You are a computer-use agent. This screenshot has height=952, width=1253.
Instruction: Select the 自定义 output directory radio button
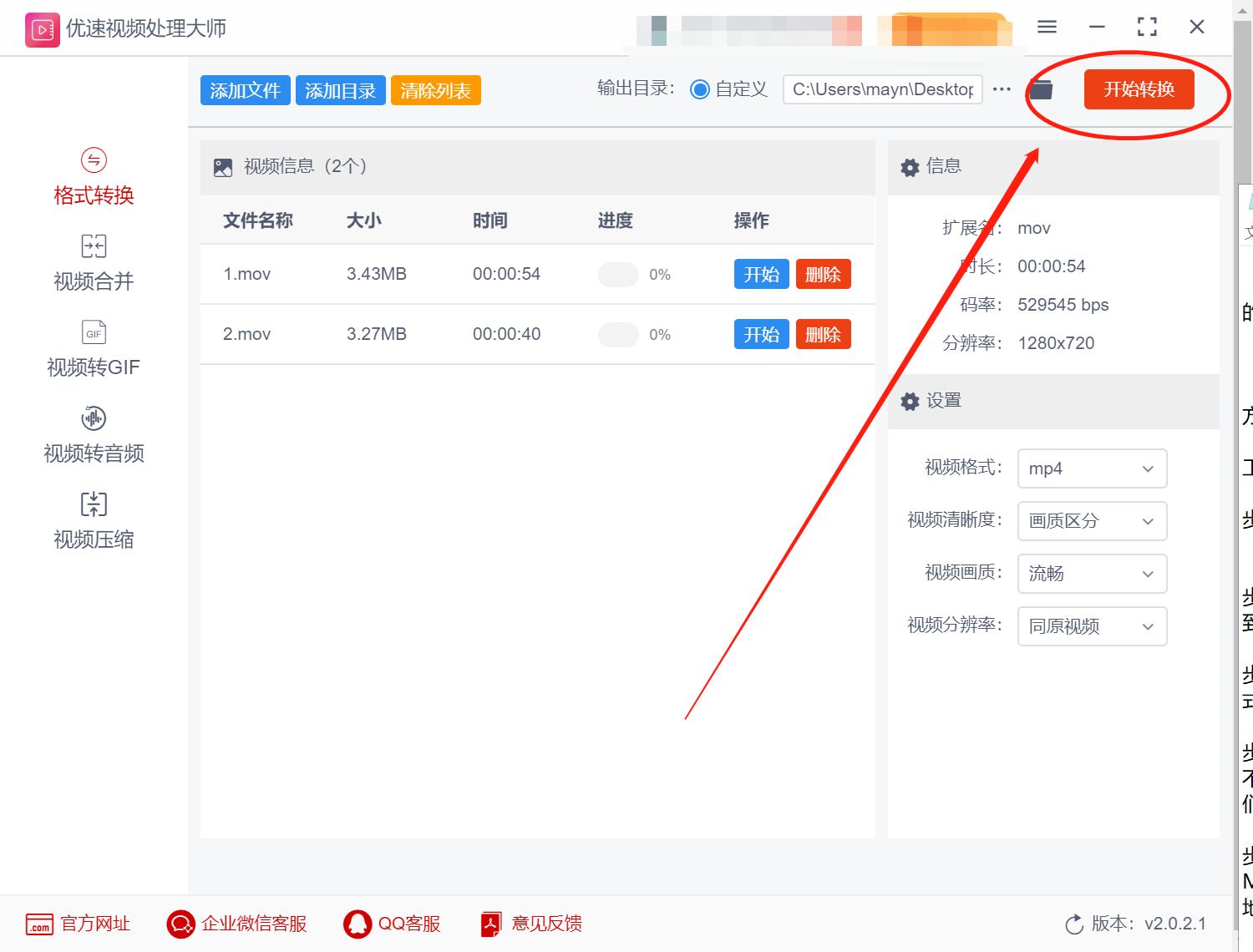701,89
